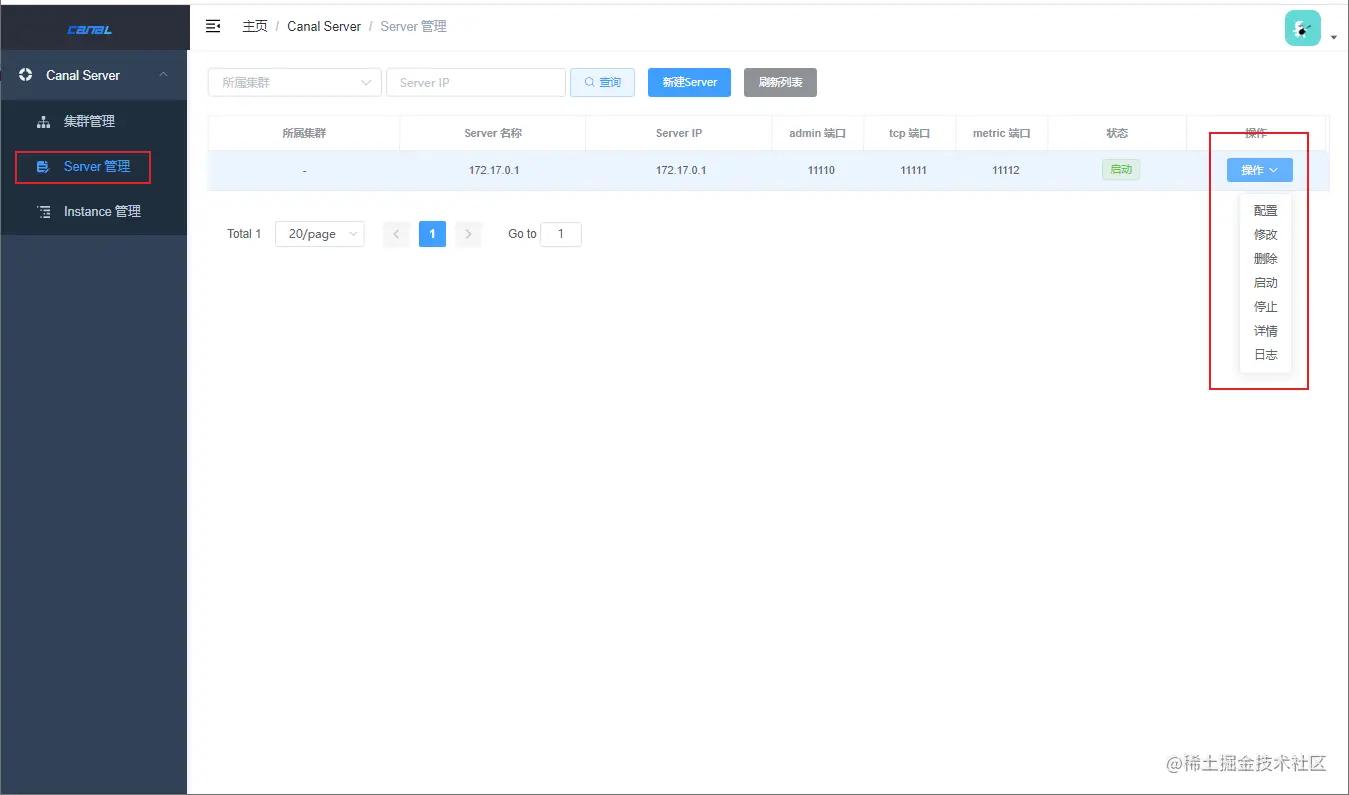
Task: Click the Server IP input field
Action: tap(476, 82)
